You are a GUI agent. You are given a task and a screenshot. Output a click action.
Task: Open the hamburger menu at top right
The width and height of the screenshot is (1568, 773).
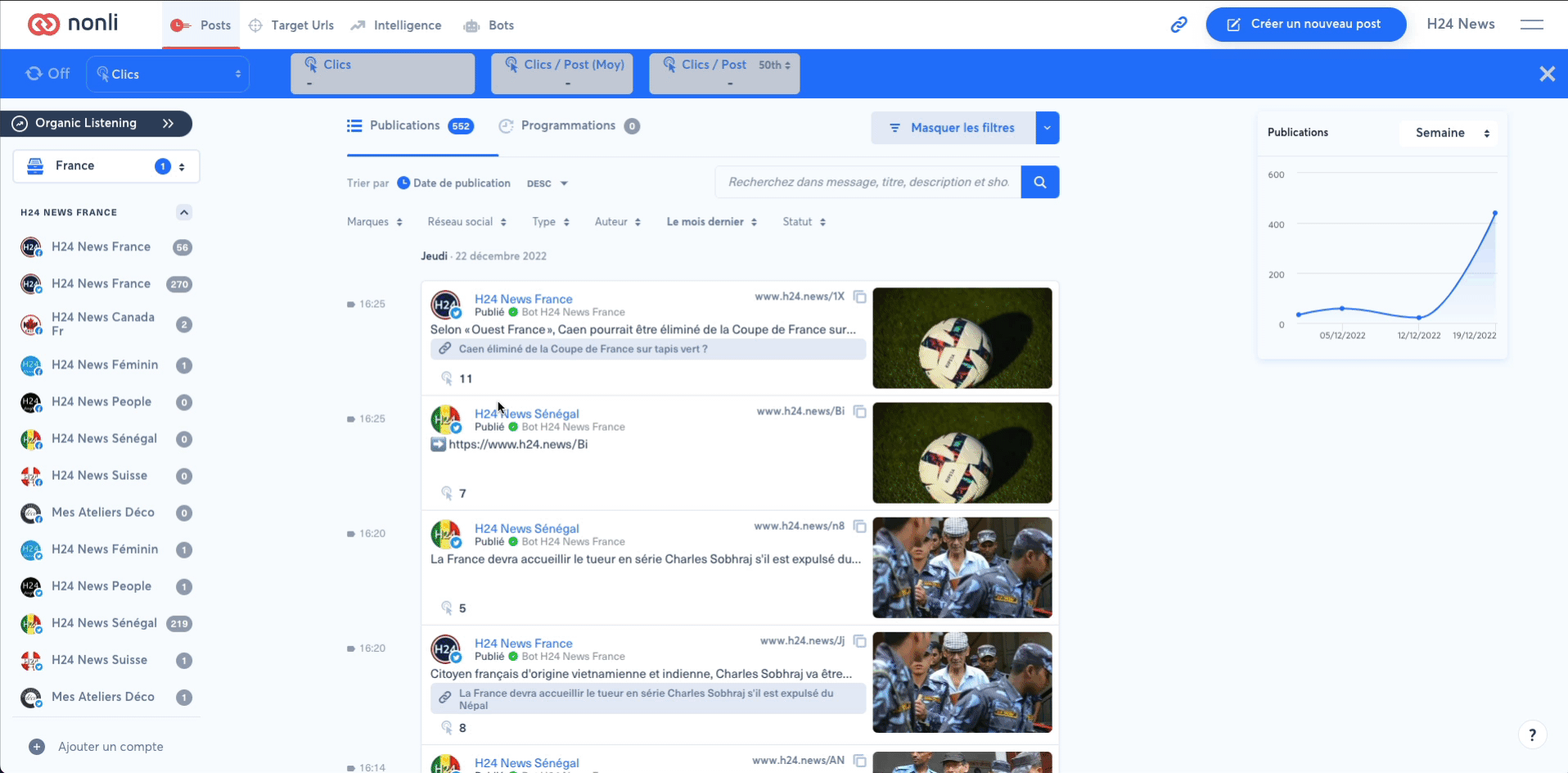click(1532, 25)
